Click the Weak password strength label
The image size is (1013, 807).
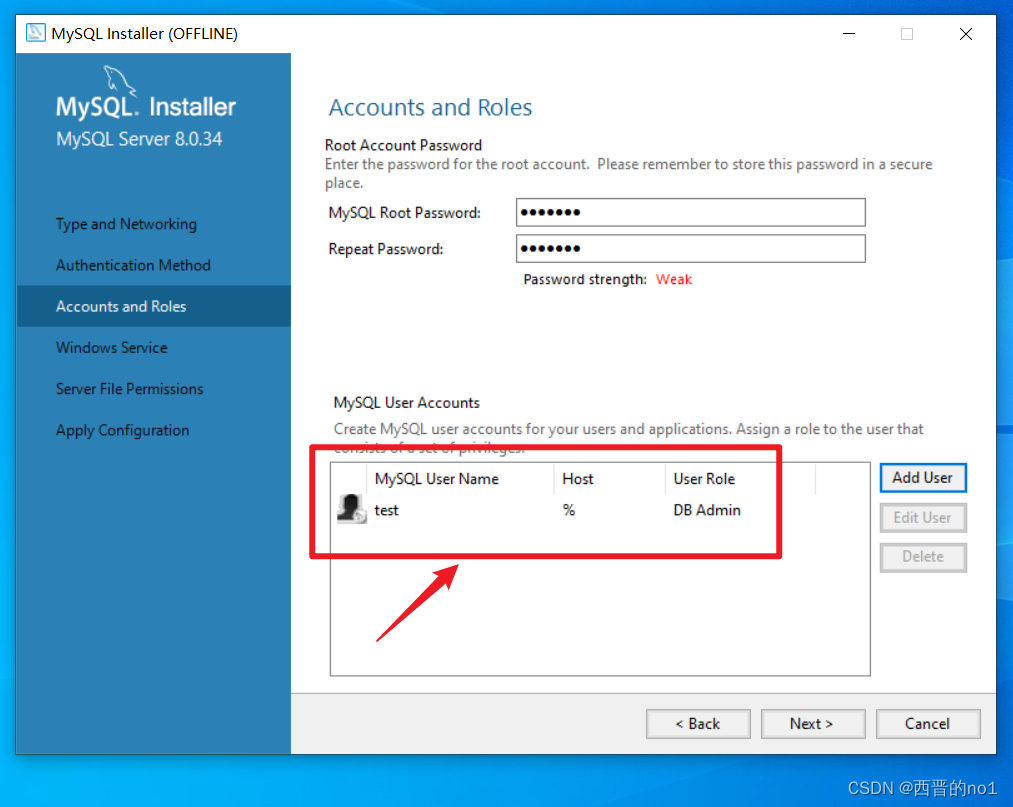674,279
